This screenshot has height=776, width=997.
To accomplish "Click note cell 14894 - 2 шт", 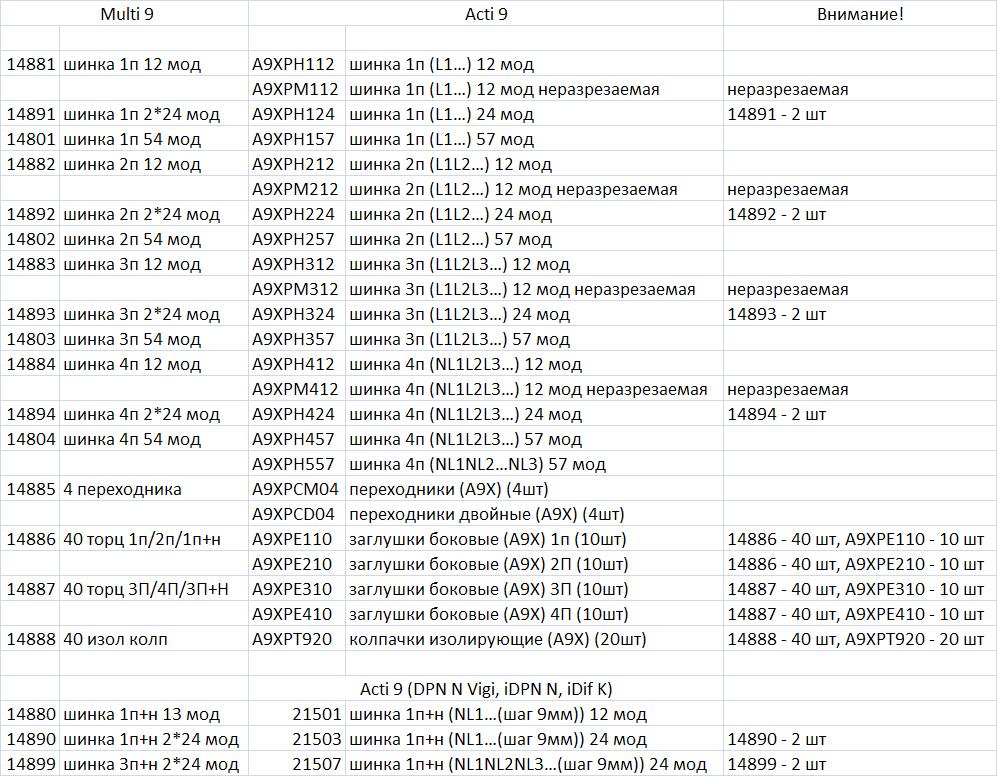I will tap(860, 413).
